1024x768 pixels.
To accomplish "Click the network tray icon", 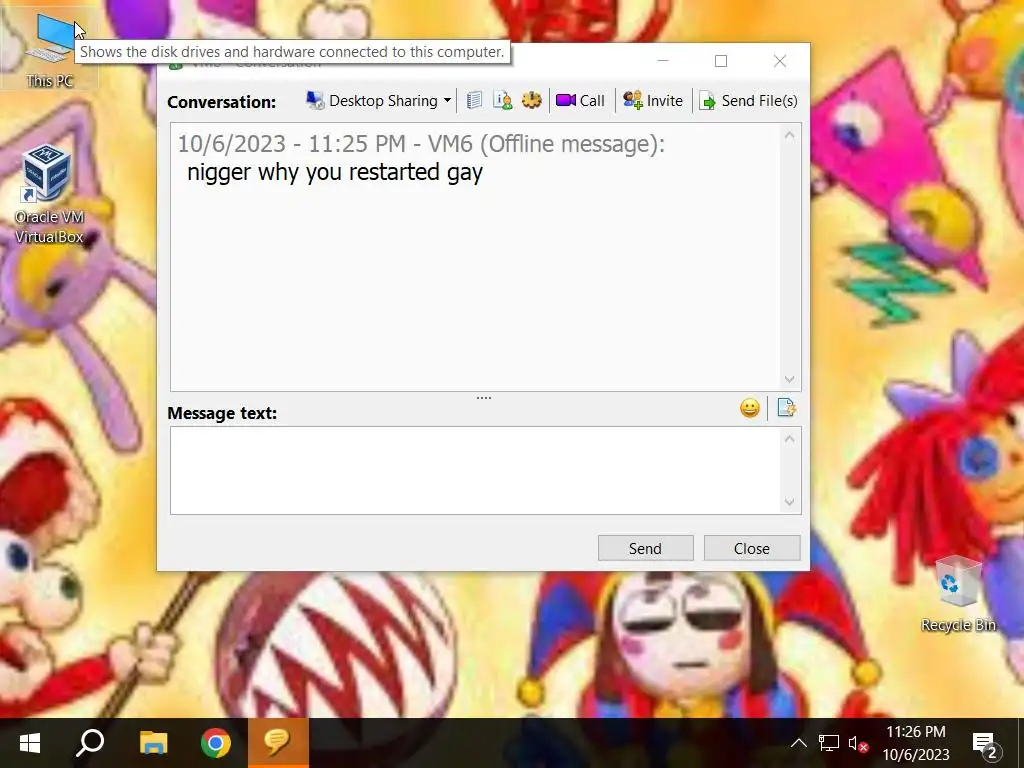I will [829, 743].
